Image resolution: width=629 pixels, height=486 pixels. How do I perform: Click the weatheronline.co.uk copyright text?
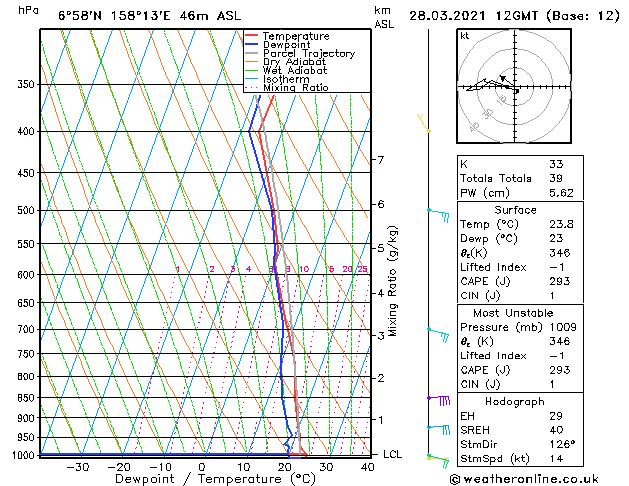pyautogui.click(x=524, y=479)
